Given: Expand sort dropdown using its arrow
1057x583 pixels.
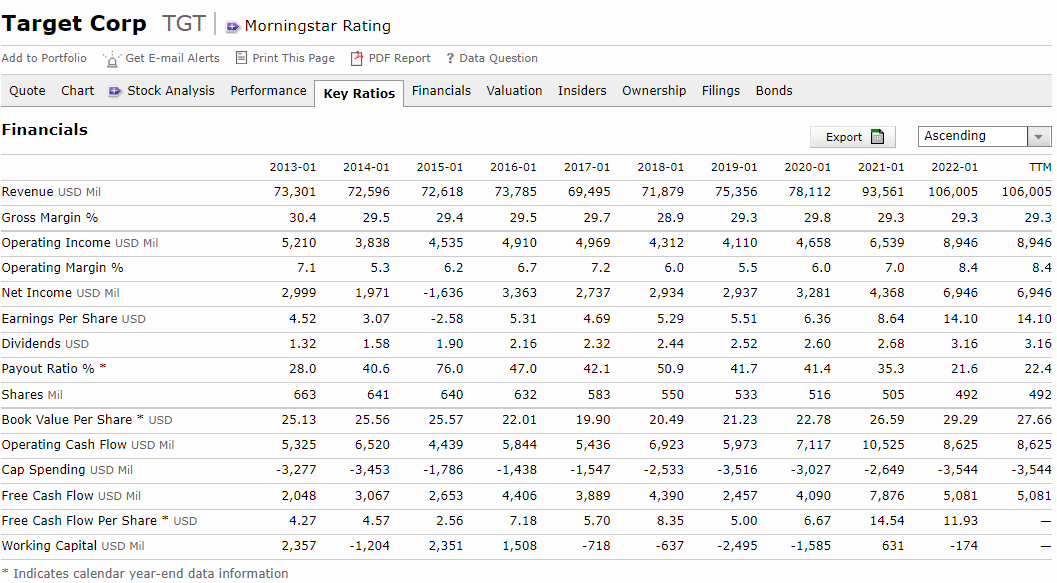Looking at the screenshot, I should 1039,137.
